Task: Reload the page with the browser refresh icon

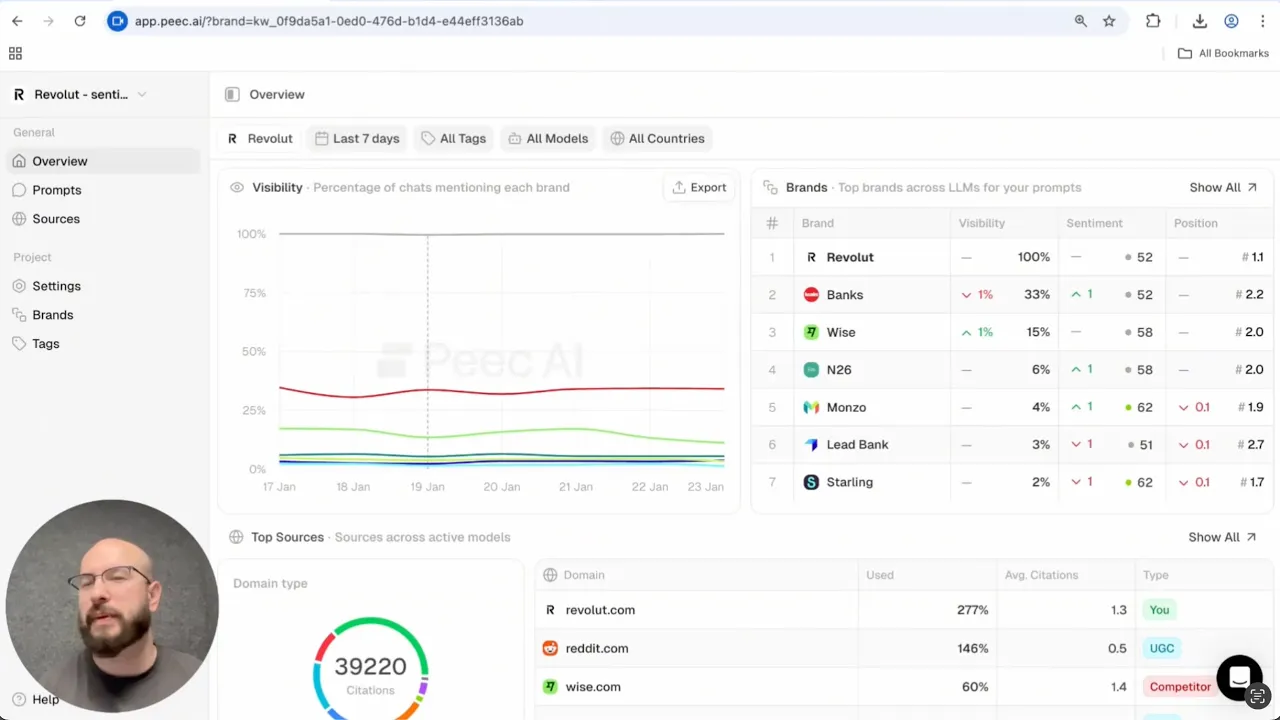Action: [80, 21]
